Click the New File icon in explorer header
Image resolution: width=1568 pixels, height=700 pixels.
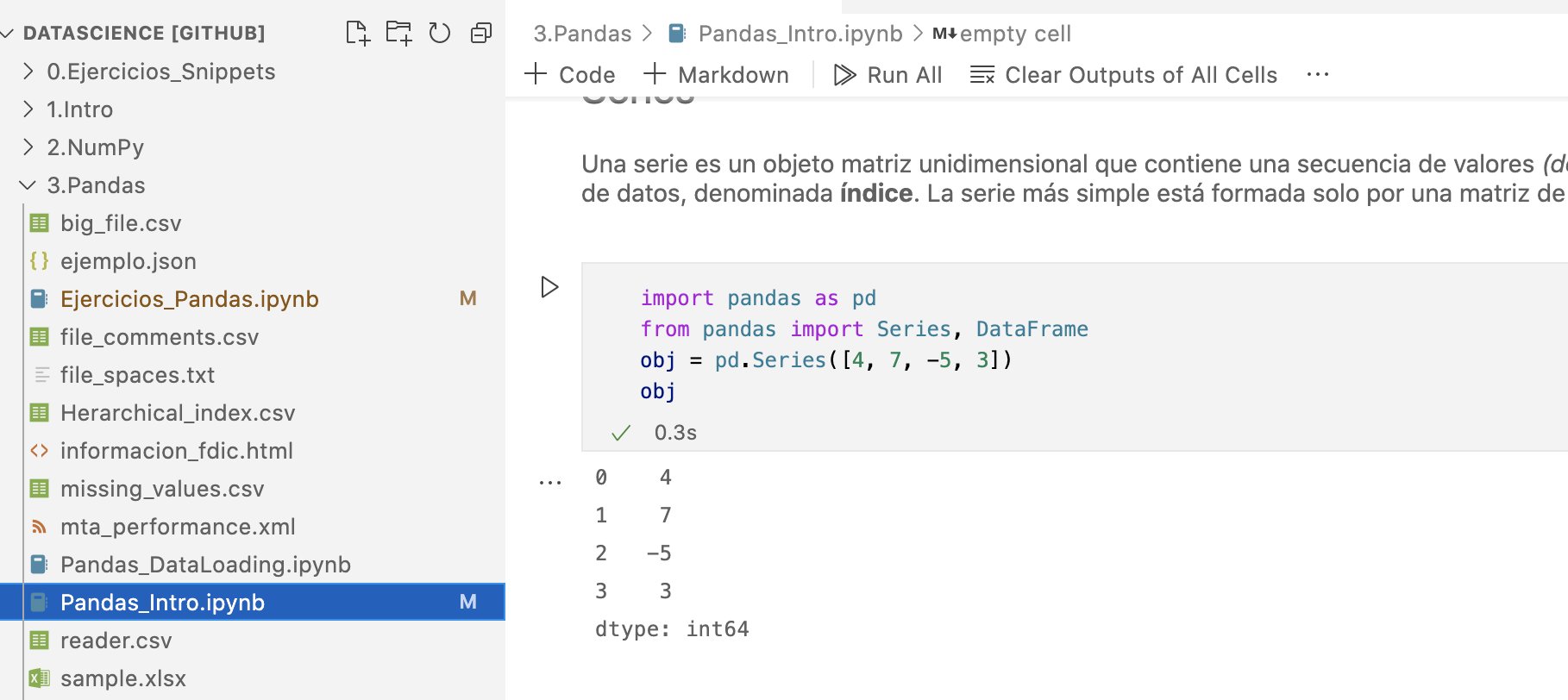(357, 33)
